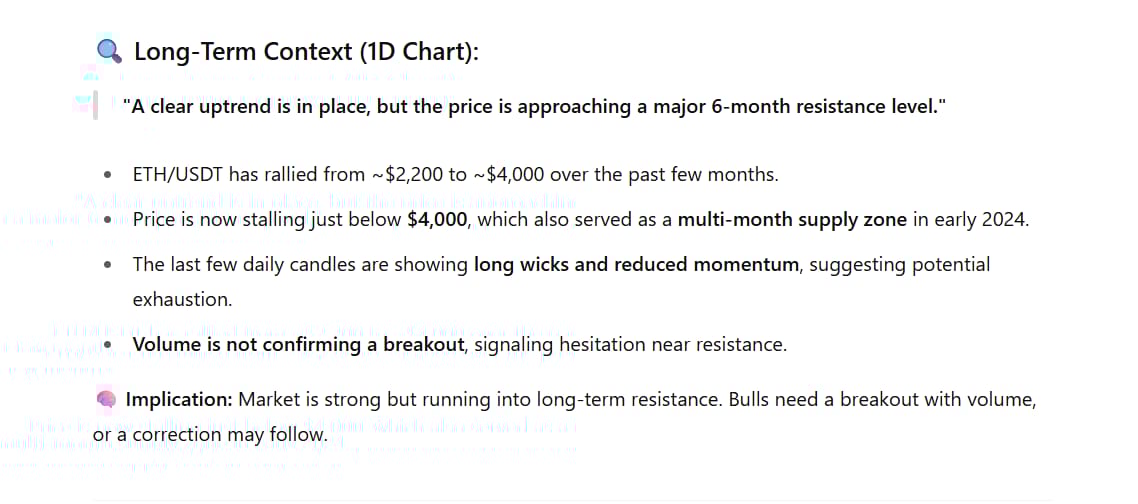Click the text "or a correction may follow."

pyautogui.click(x=210, y=435)
